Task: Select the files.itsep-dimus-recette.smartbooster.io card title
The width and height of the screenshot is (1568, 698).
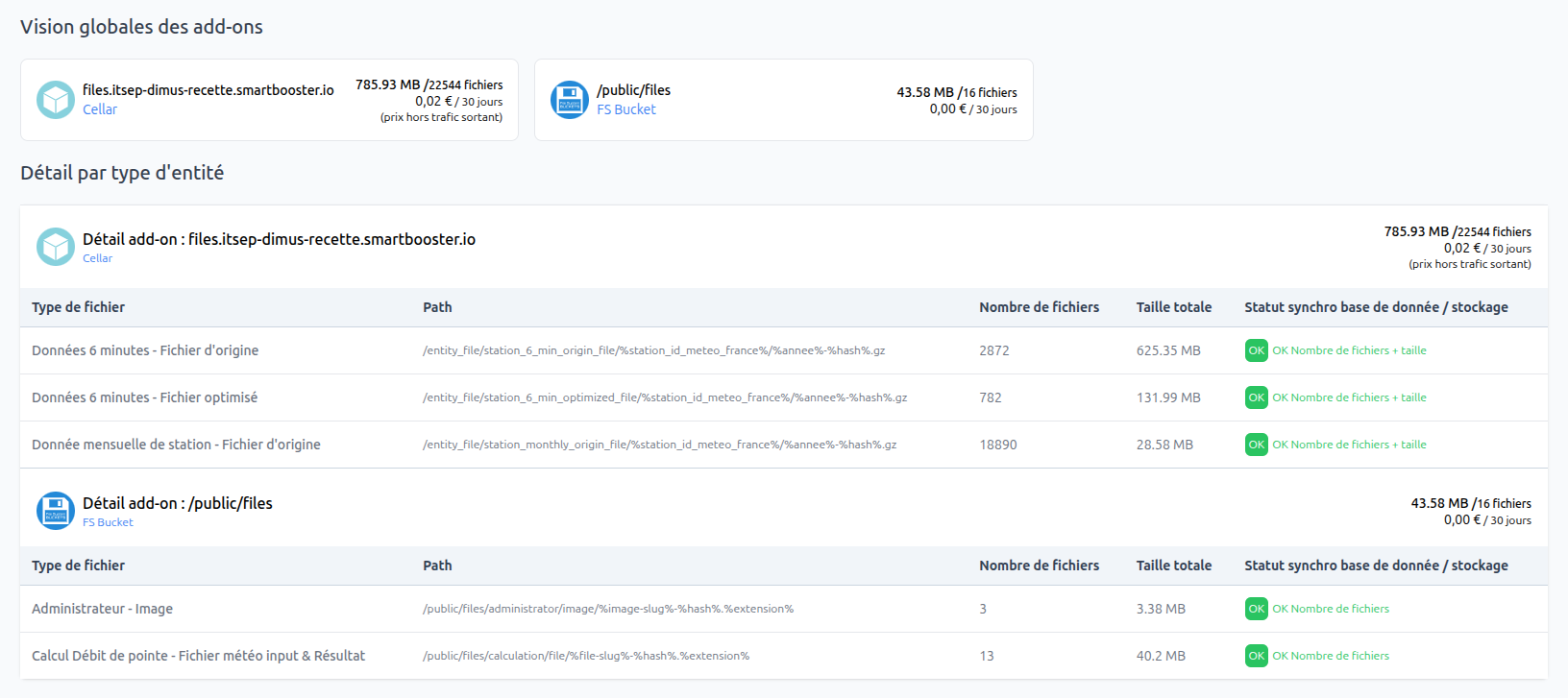Action: 208,90
